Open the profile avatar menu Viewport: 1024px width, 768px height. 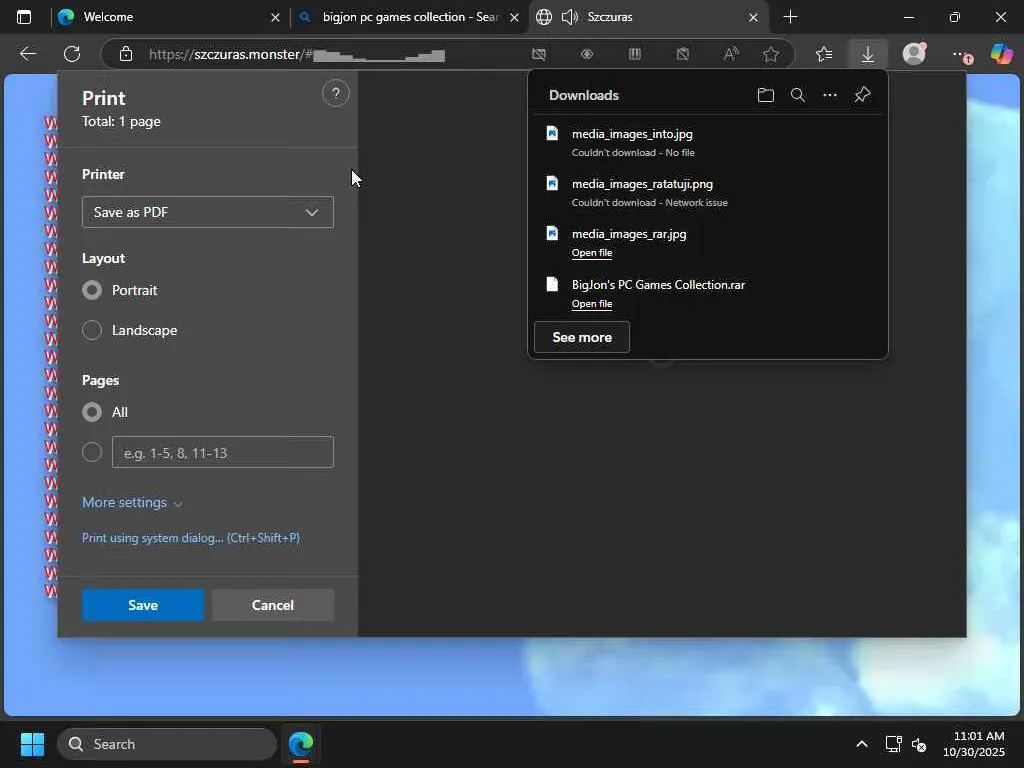(914, 54)
